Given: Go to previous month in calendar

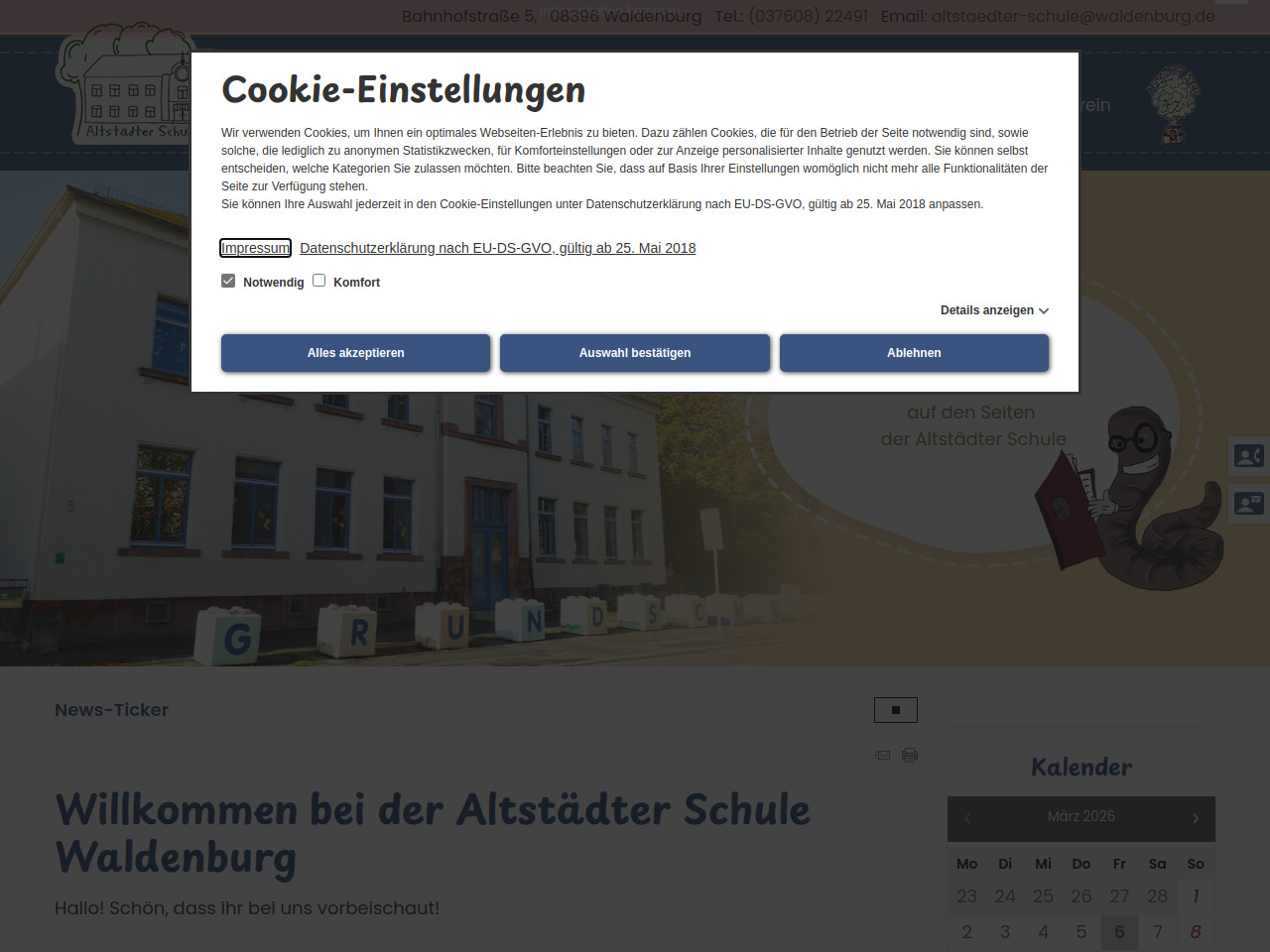Looking at the screenshot, I should click(x=967, y=818).
